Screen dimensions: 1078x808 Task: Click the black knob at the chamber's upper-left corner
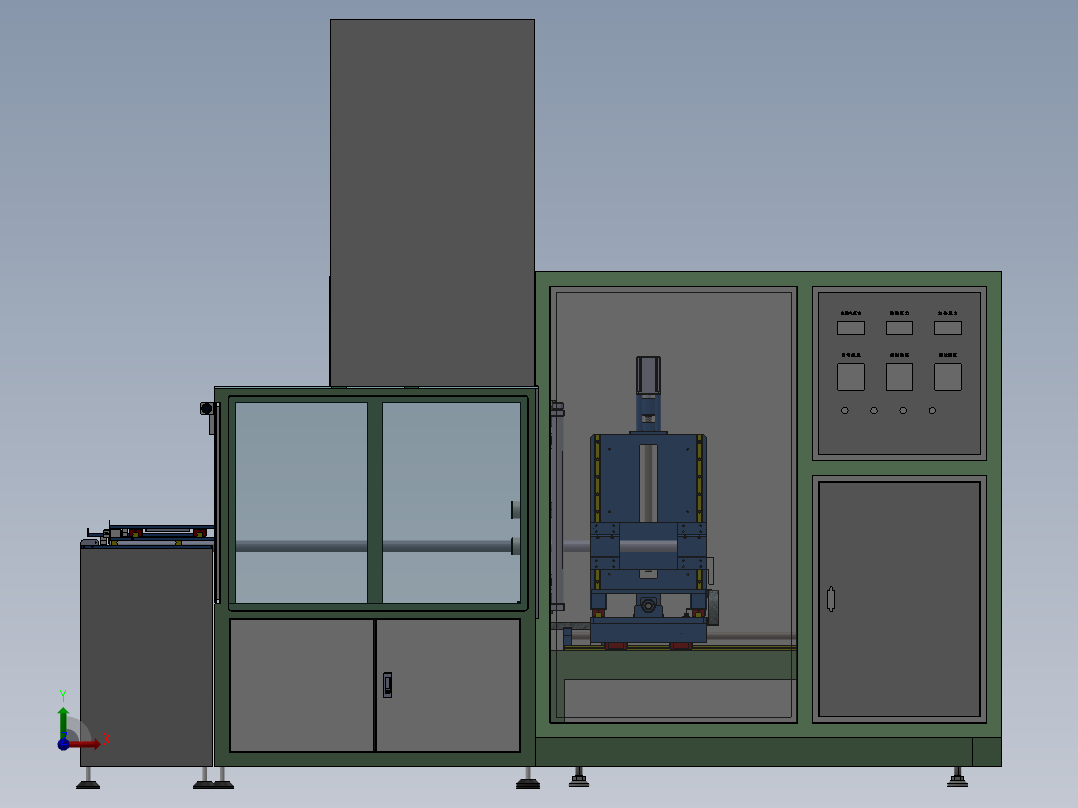coord(206,408)
